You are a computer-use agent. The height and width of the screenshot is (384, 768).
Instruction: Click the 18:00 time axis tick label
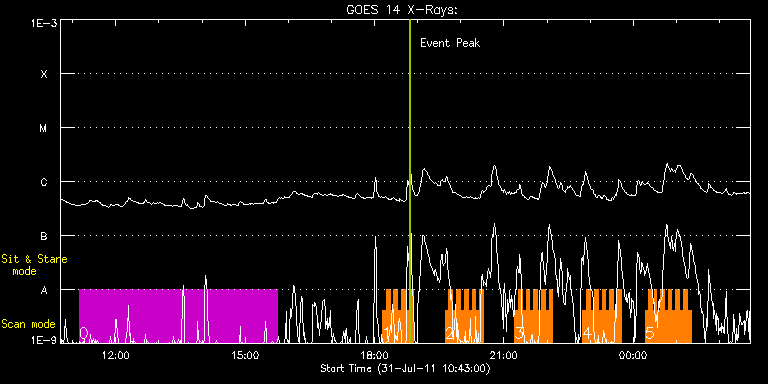pos(375,355)
